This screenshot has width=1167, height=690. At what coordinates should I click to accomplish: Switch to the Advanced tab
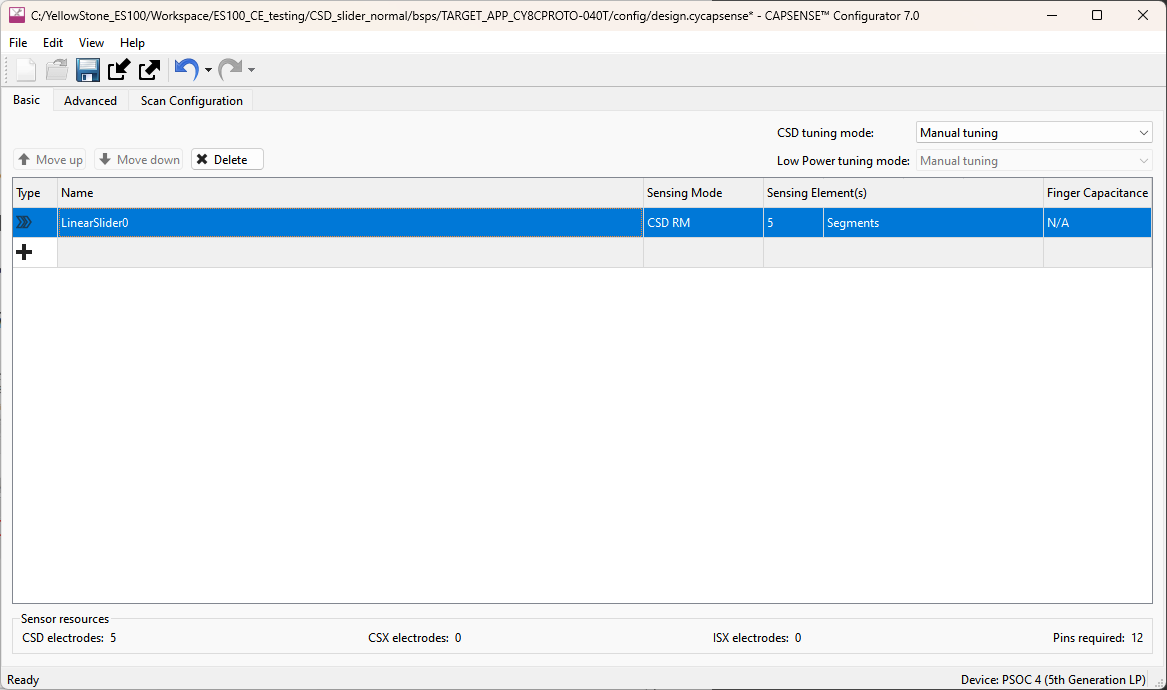coord(90,101)
